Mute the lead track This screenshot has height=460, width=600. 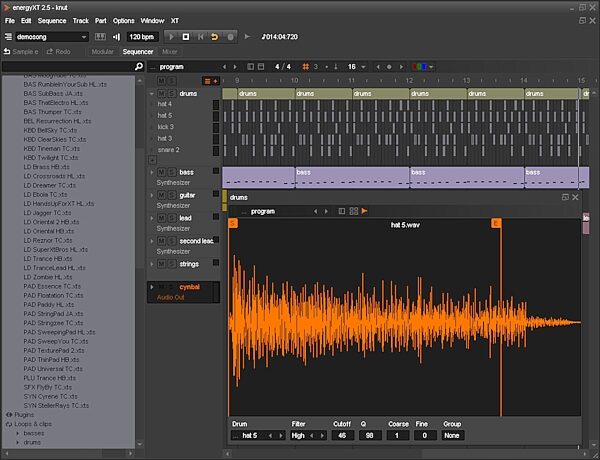point(161,218)
